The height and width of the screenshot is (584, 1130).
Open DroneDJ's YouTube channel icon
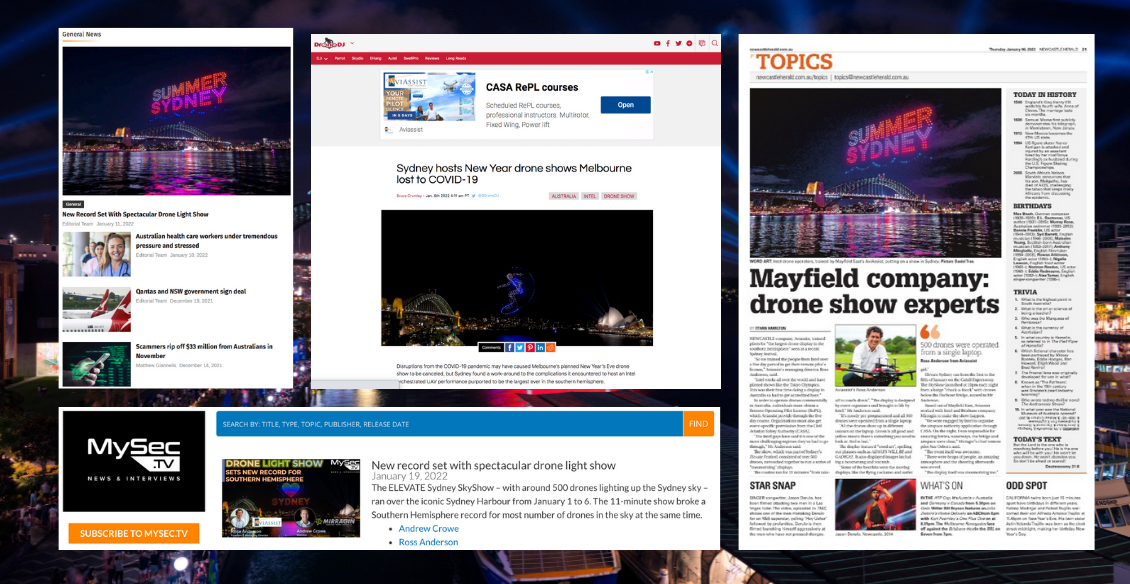pyautogui.click(x=657, y=43)
